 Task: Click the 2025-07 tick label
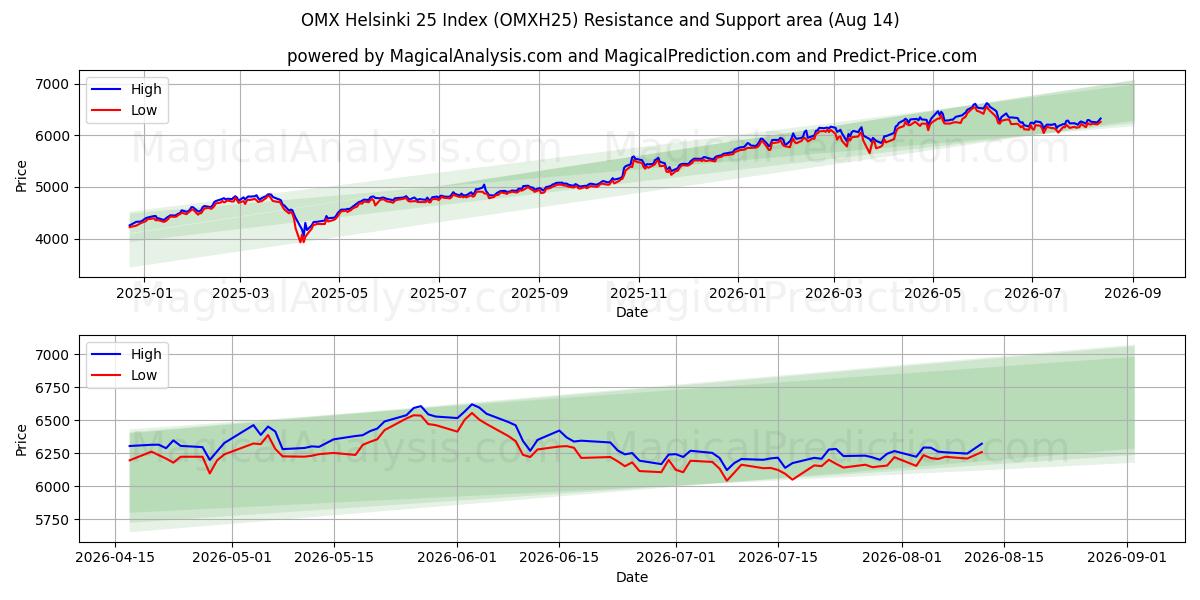(439, 293)
